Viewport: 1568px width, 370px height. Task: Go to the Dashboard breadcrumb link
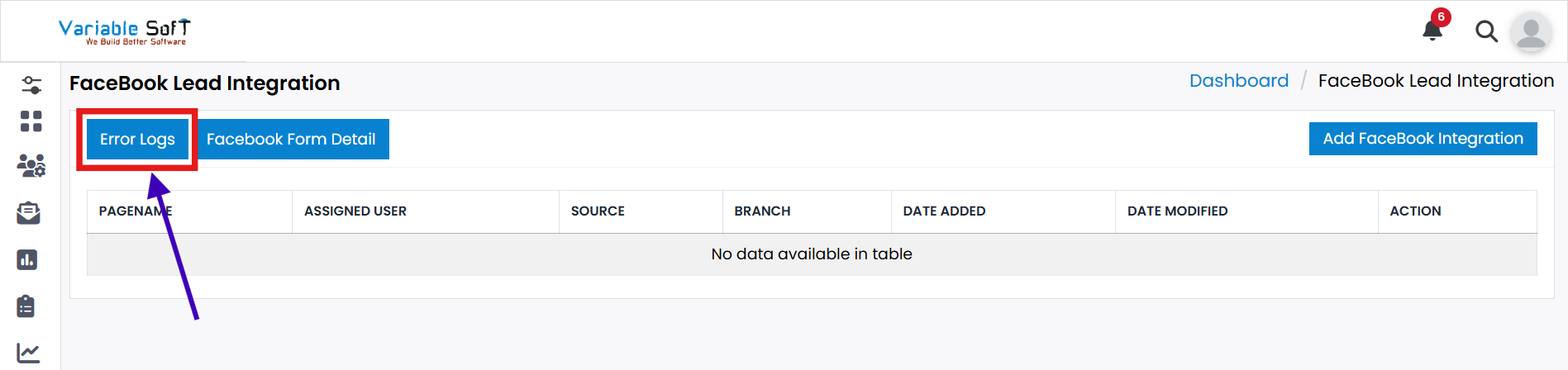[1238, 81]
